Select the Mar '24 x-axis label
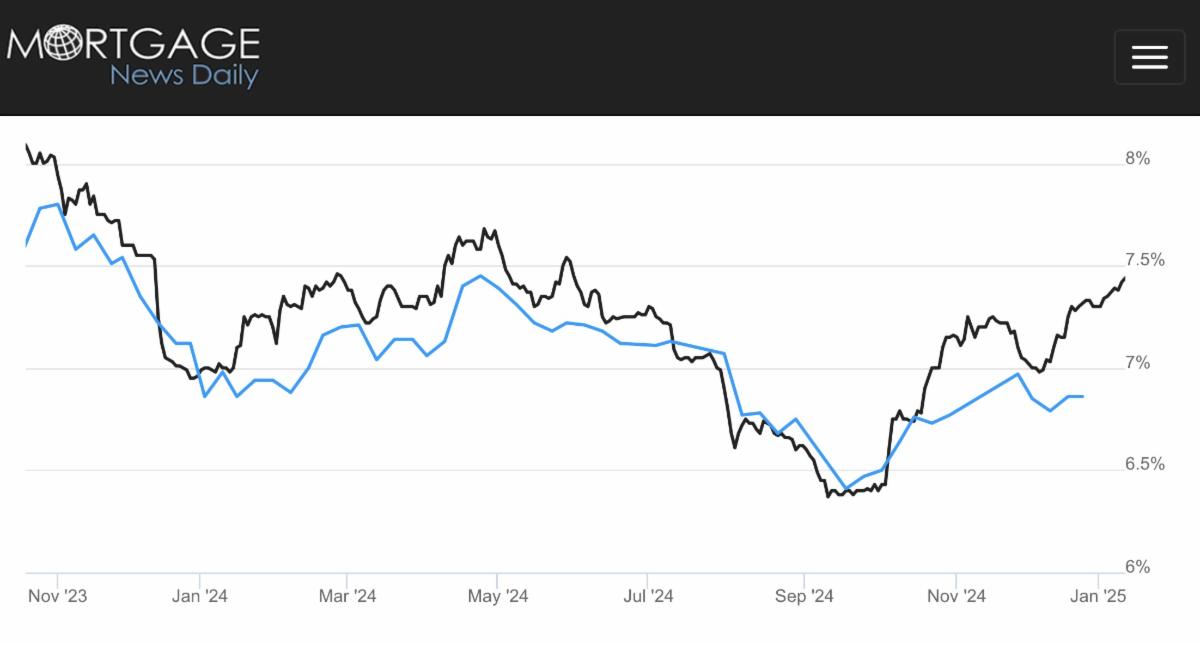1200x645 pixels. coord(347,596)
